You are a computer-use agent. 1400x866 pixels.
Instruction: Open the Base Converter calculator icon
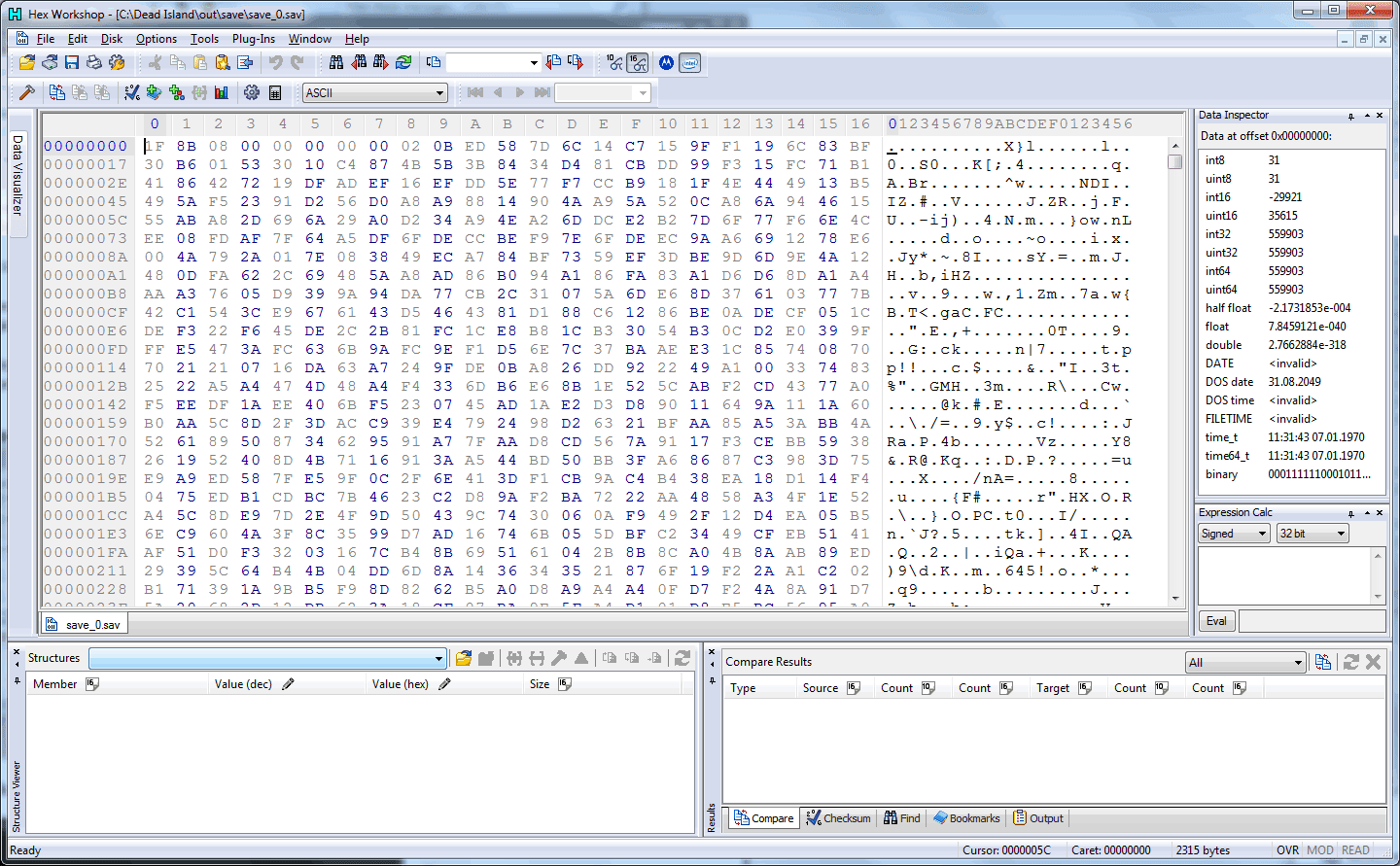tap(275, 92)
